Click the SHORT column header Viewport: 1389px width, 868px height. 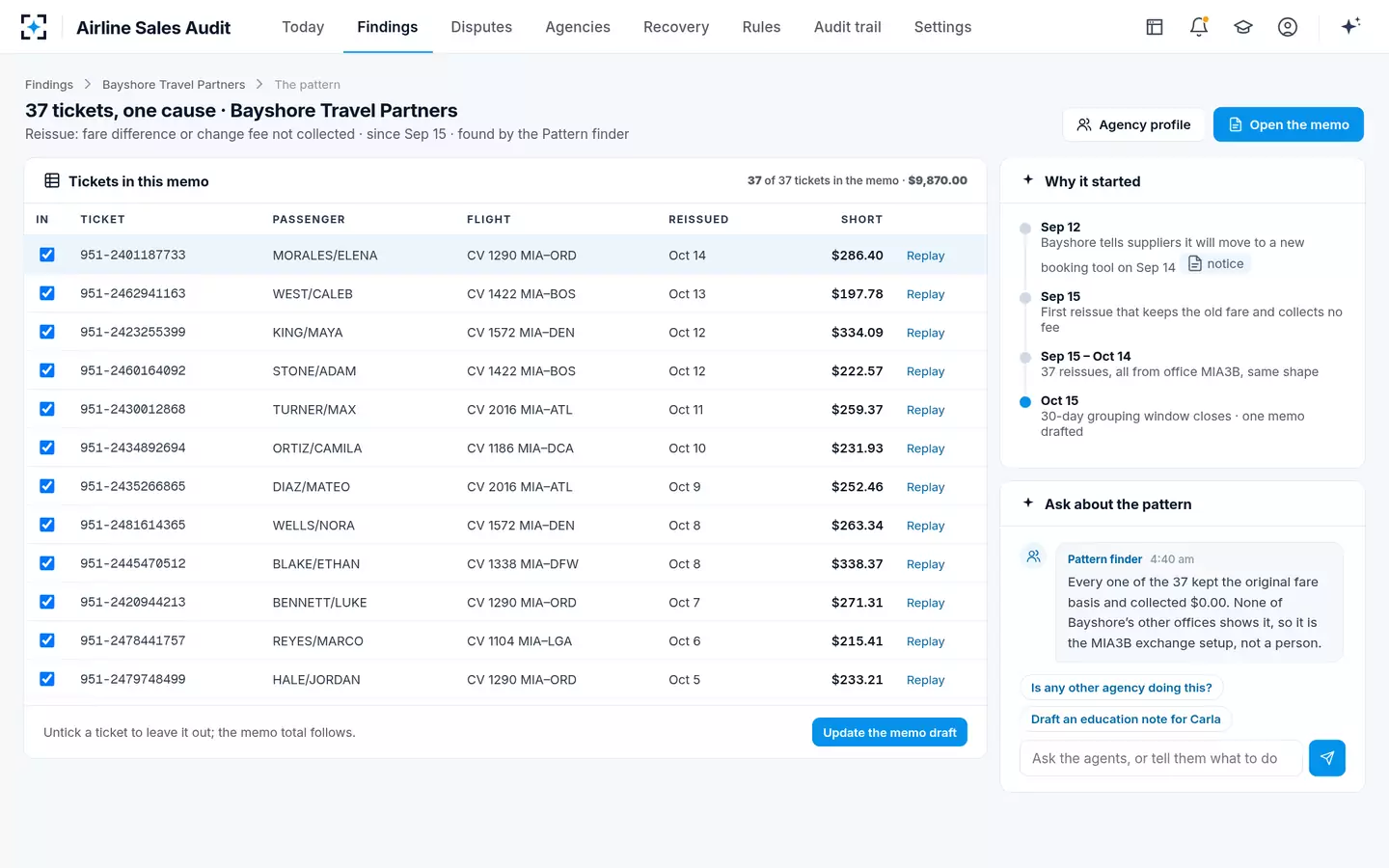tap(861, 220)
